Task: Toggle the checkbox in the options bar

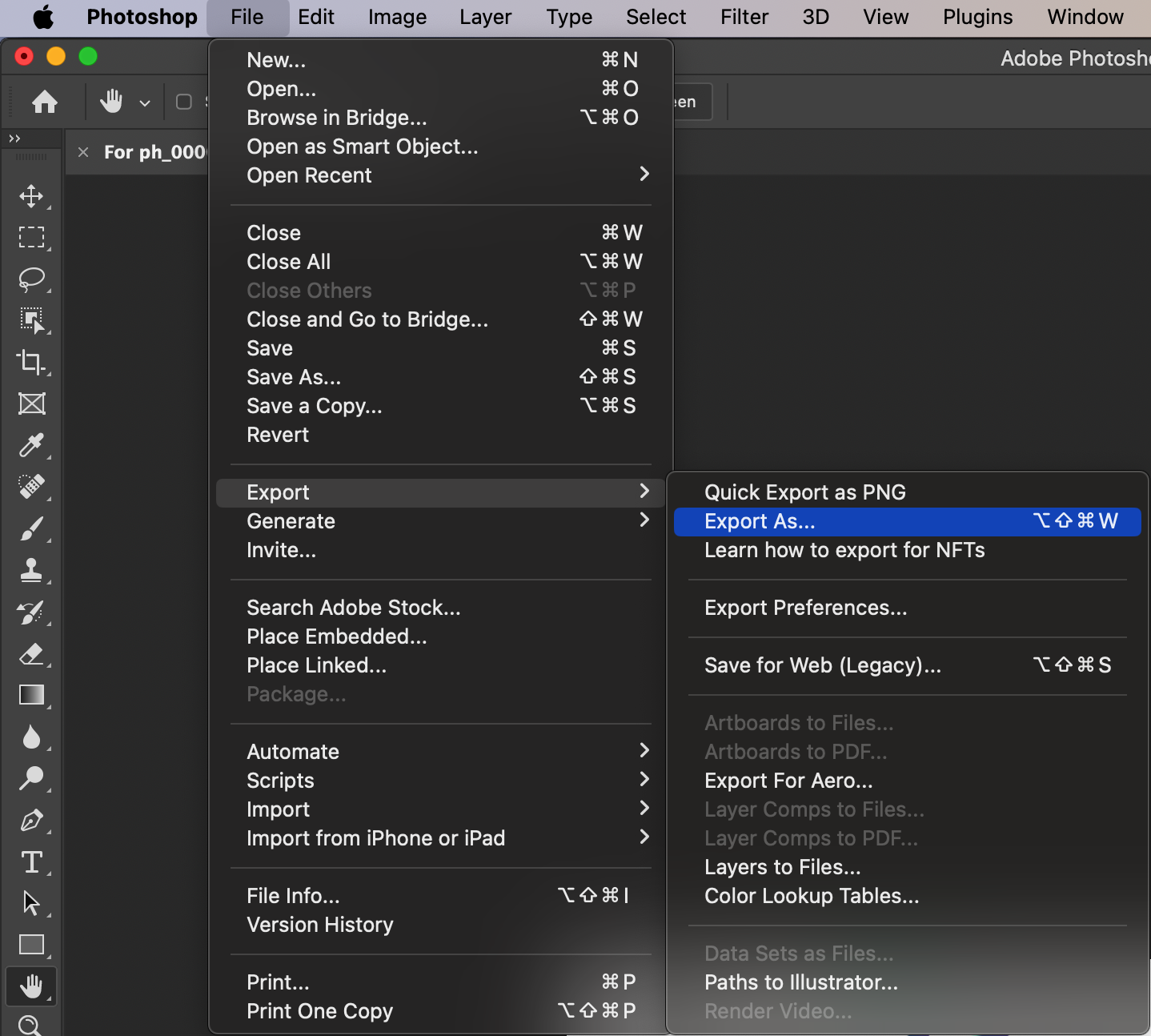Action: [184, 102]
